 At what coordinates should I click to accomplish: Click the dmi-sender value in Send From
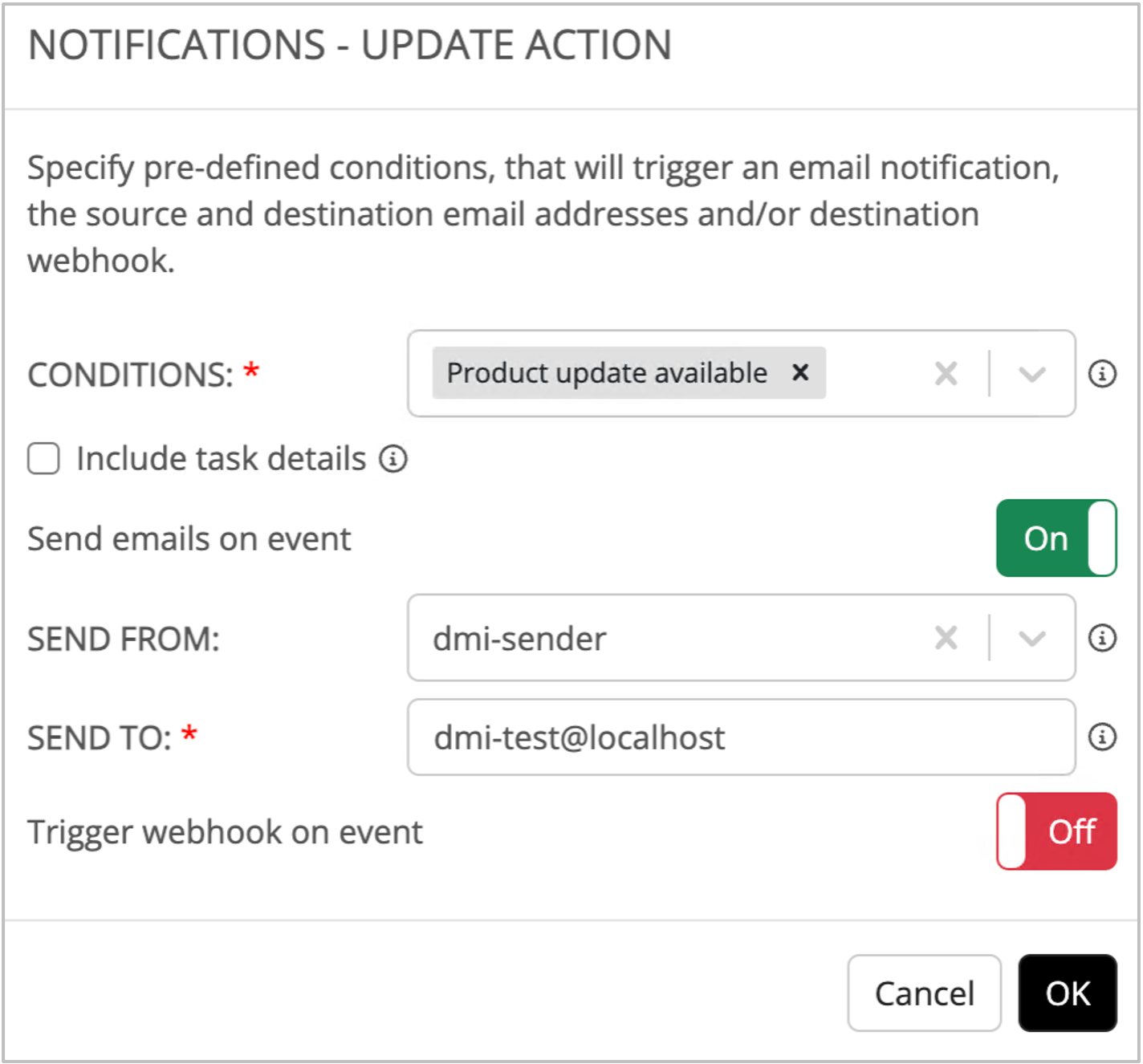[x=519, y=639]
